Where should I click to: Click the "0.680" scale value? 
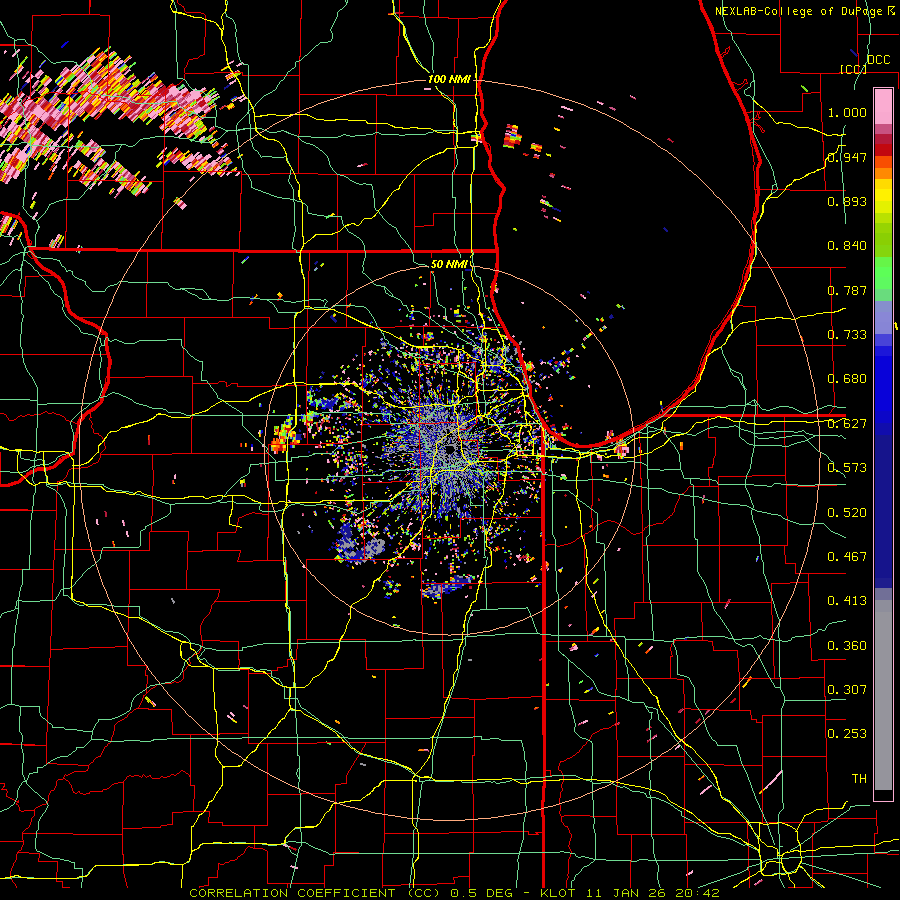847,379
